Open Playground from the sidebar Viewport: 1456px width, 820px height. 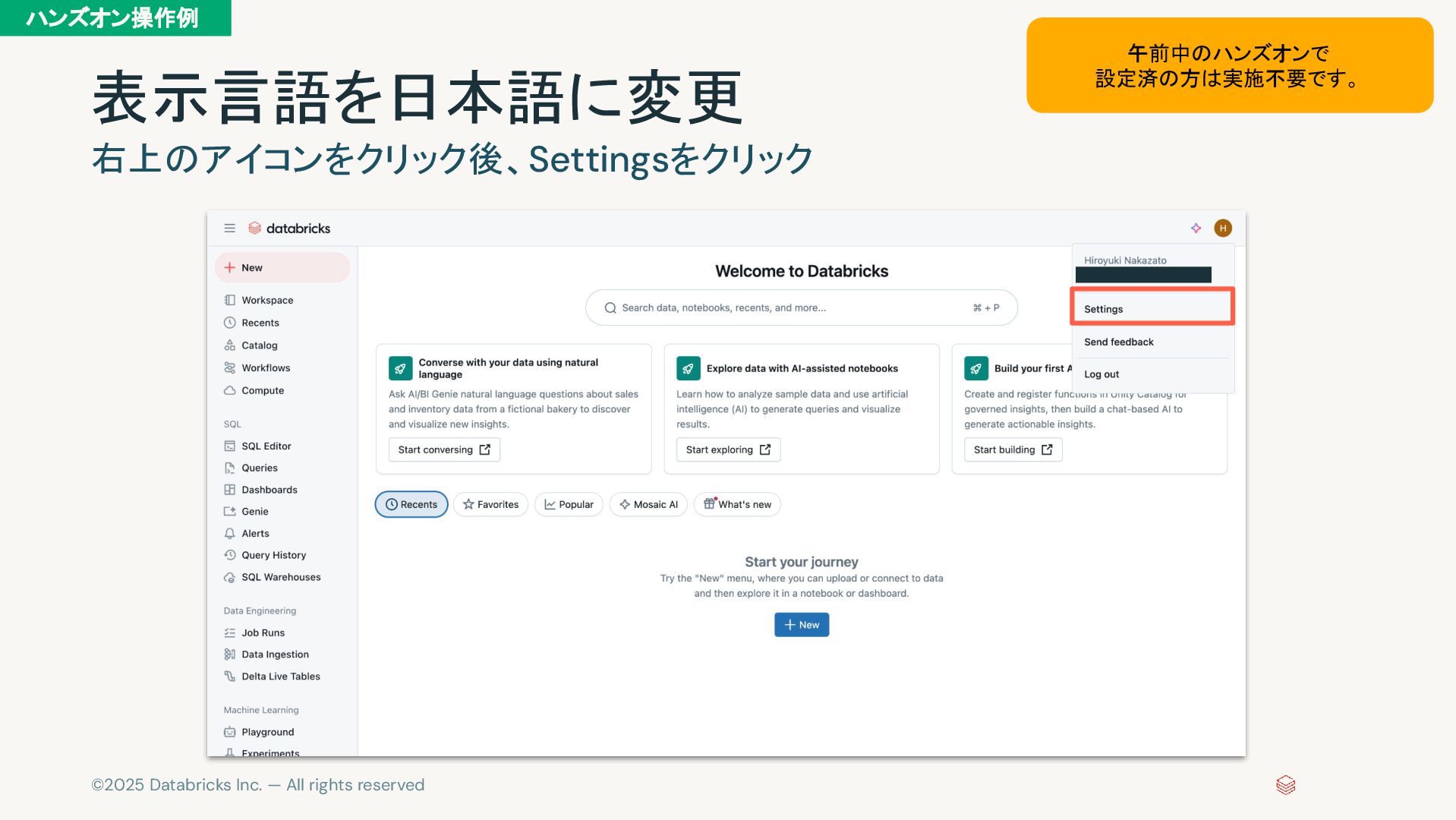(268, 733)
